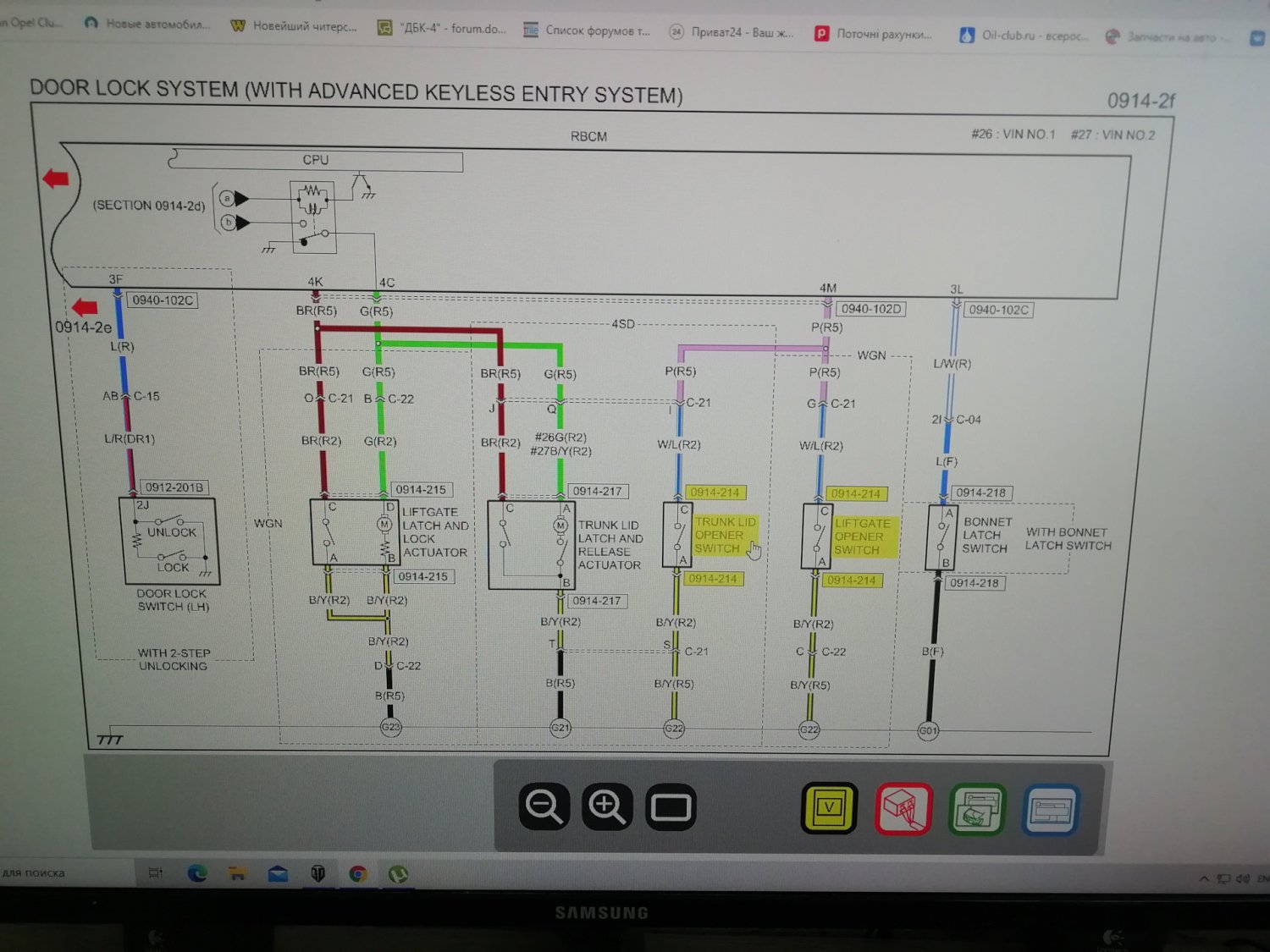Open 'Поточні рахунки...' bookmark

874,34
